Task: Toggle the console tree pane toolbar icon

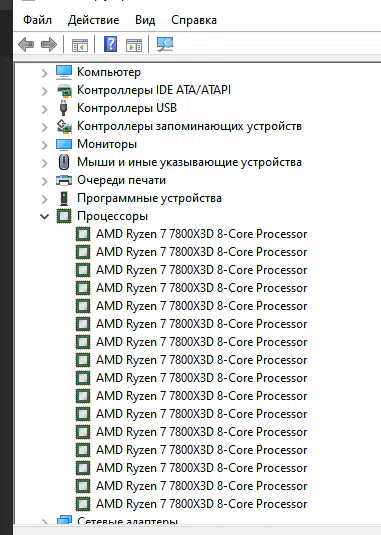Action: pyautogui.click(x=79, y=44)
